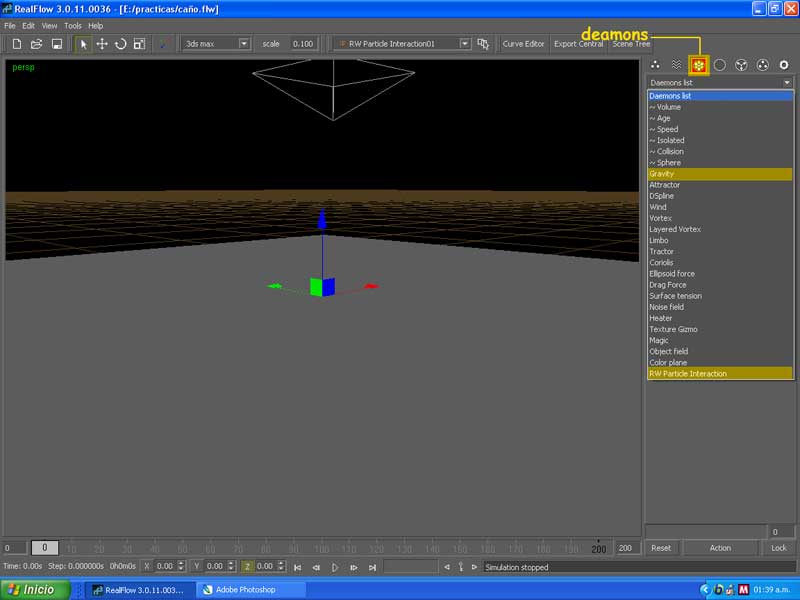Choose the Move tool with four arrows
Viewport: 800px width, 600px height.
click(x=102, y=44)
